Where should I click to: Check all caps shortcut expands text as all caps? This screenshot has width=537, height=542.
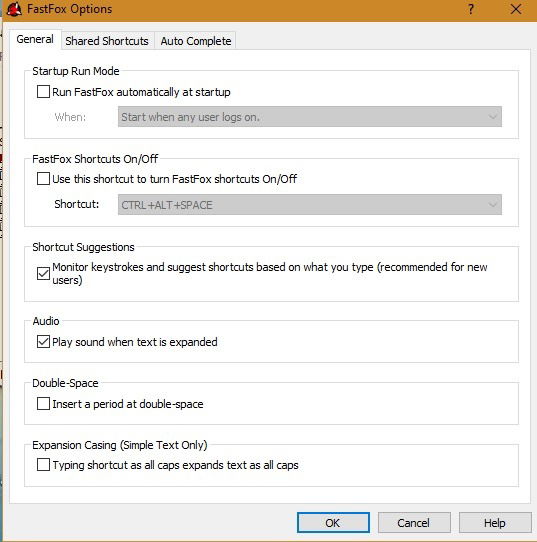coord(43,465)
